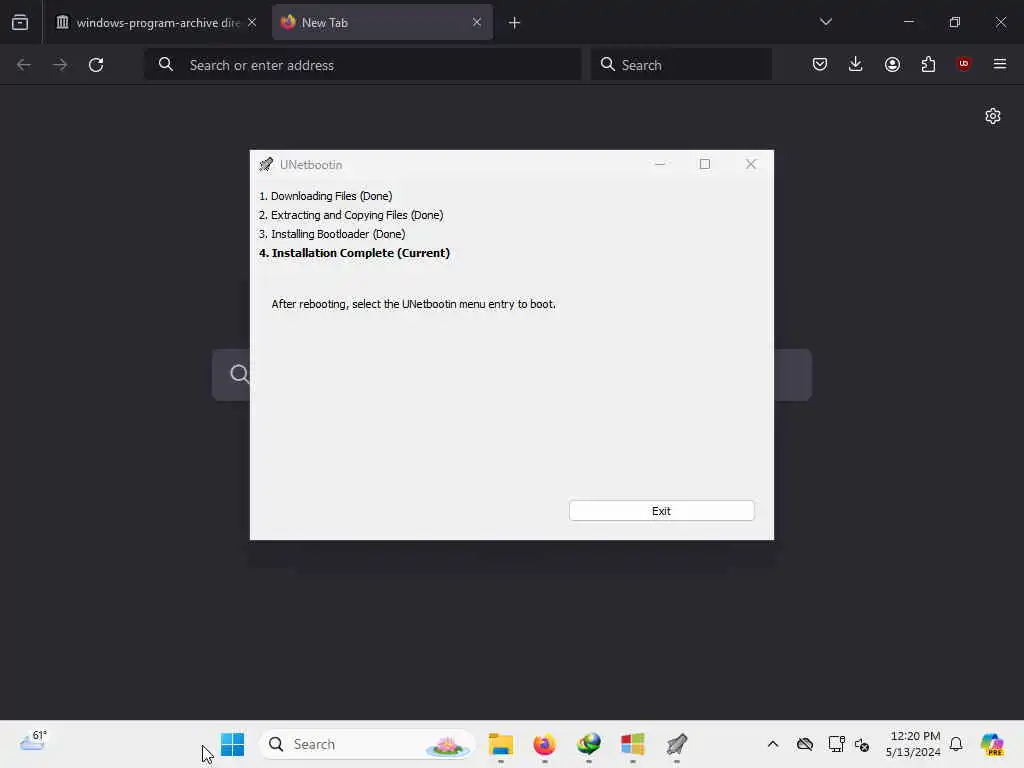This screenshot has width=1024, height=768.
Task: Go back one page in Firefox
Action: point(24,65)
